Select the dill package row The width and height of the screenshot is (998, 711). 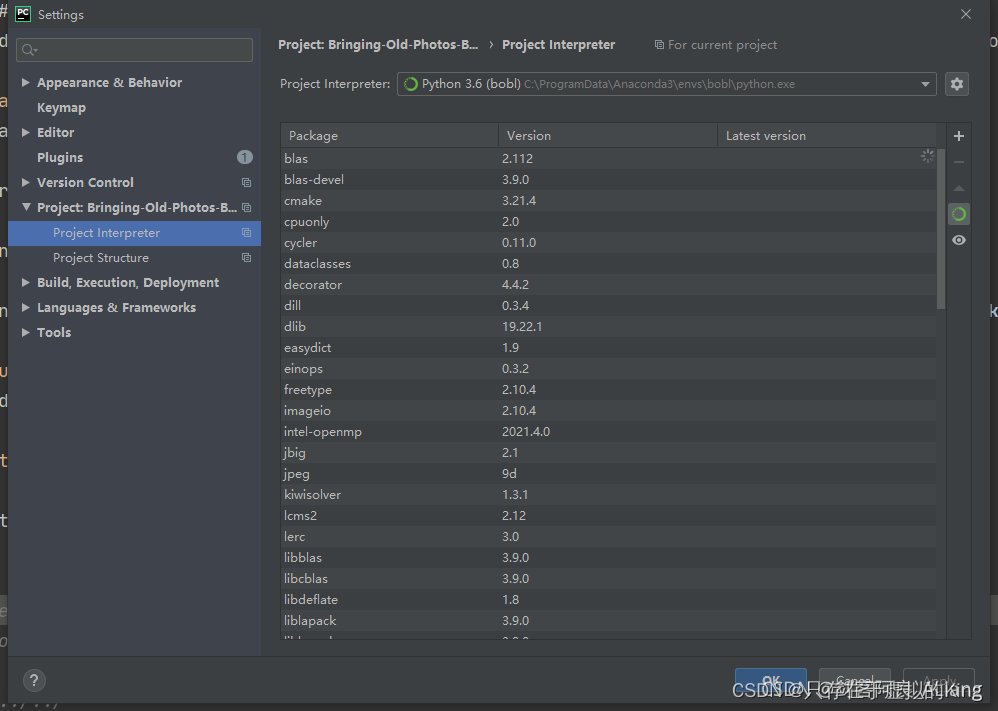[608, 306]
